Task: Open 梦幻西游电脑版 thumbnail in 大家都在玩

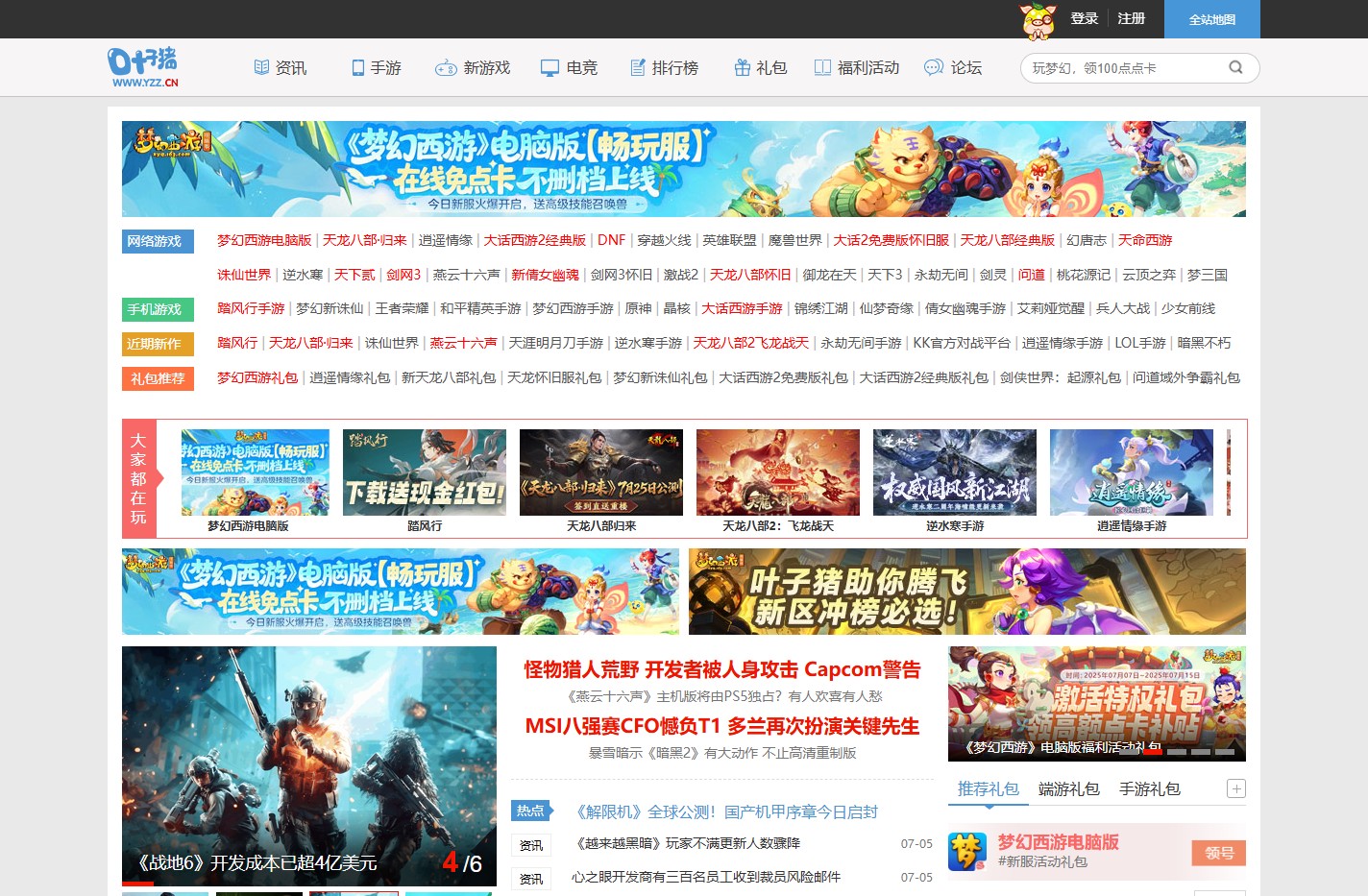Action: [x=256, y=472]
